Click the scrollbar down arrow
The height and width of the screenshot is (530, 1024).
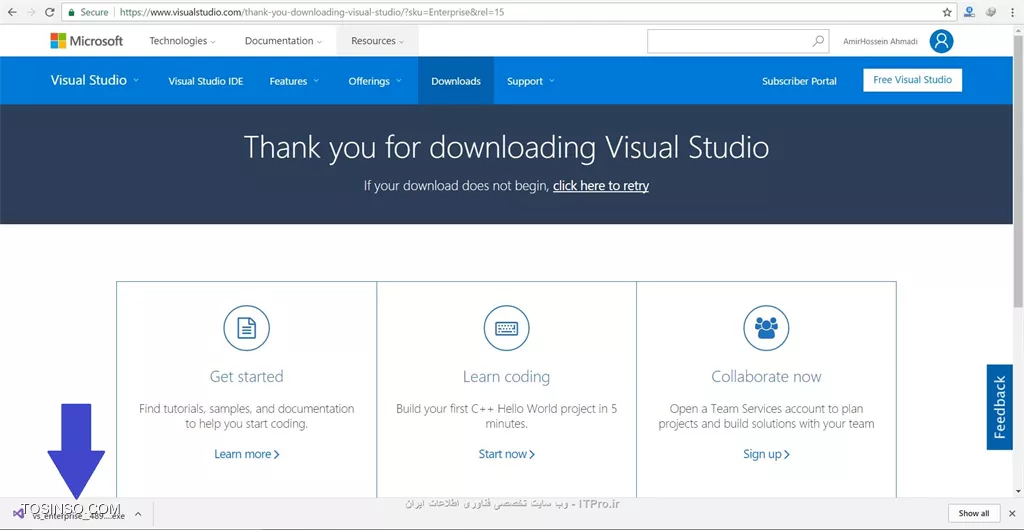pyautogui.click(x=1018, y=490)
